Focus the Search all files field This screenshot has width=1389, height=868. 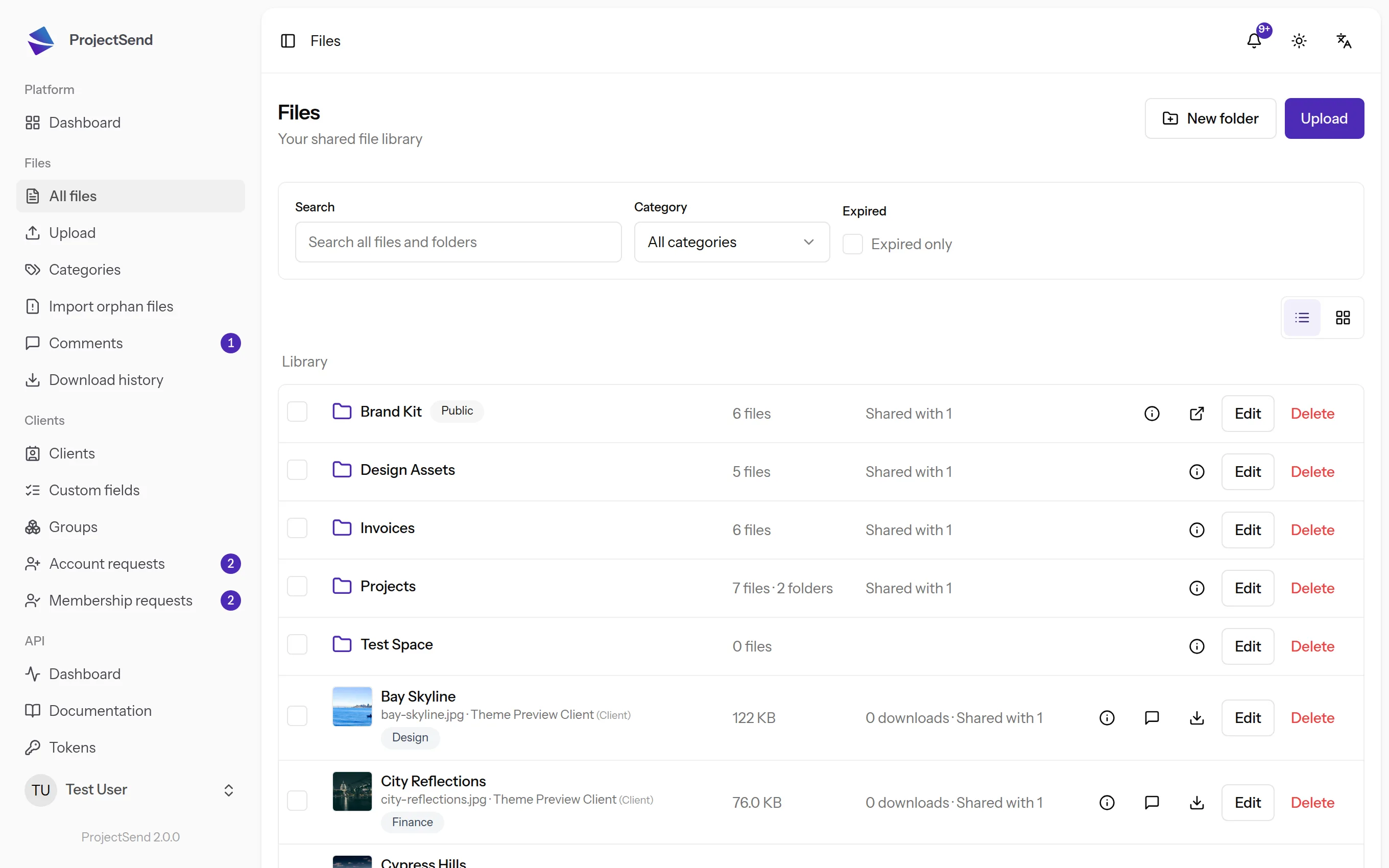[x=458, y=242]
